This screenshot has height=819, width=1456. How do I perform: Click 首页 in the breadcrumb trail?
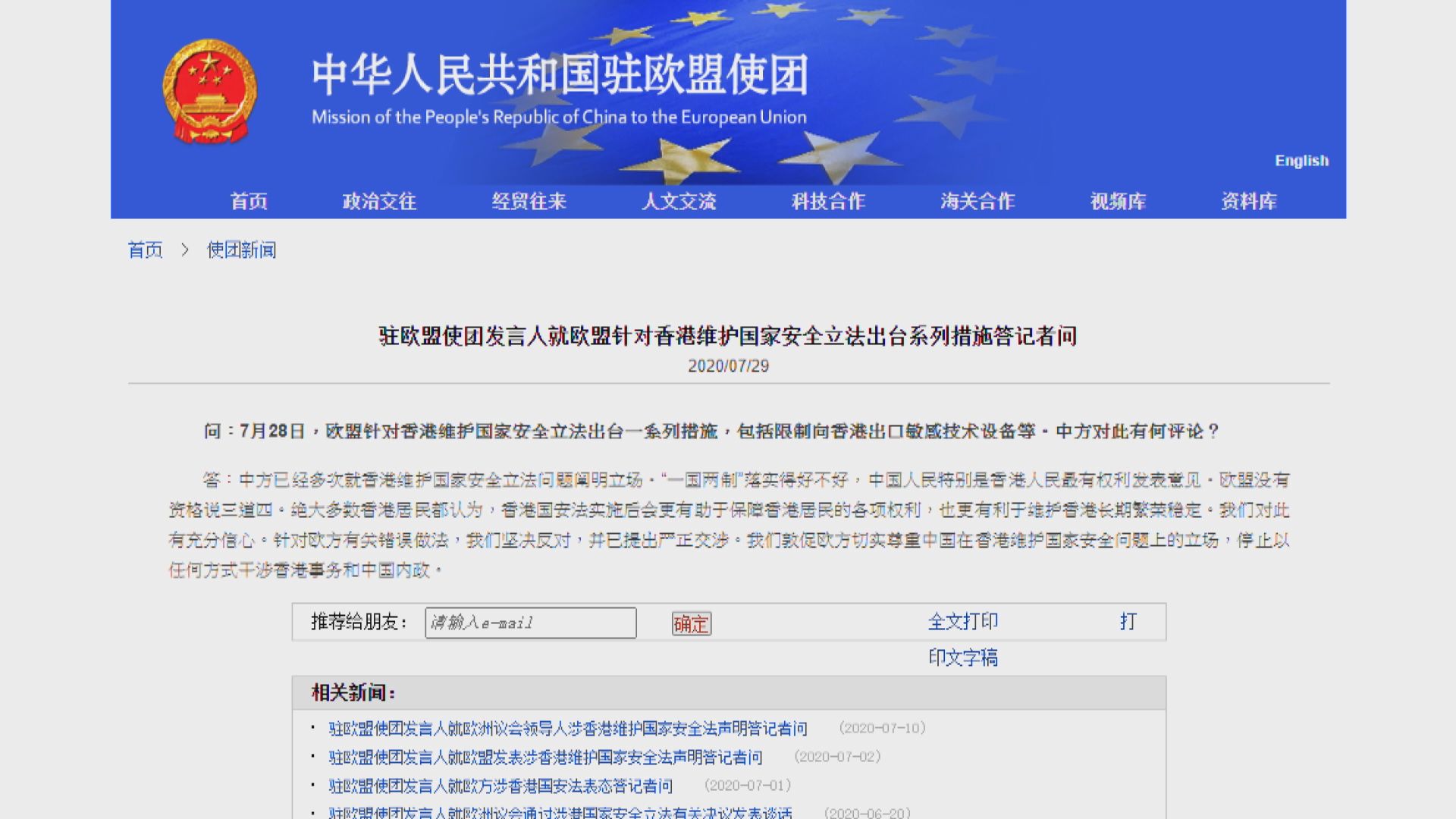click(145, 249)
